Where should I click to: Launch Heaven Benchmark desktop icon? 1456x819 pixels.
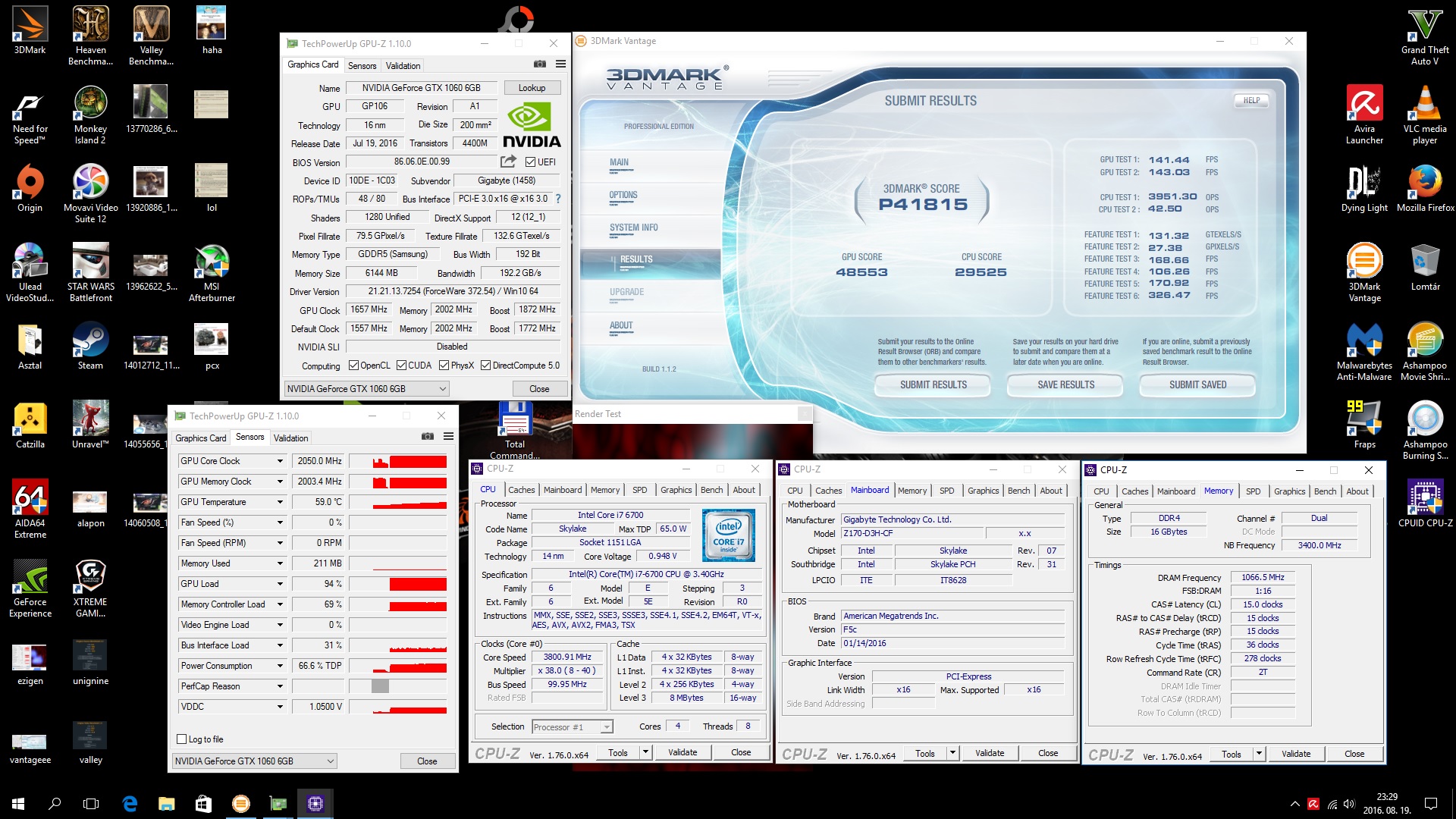90,34
